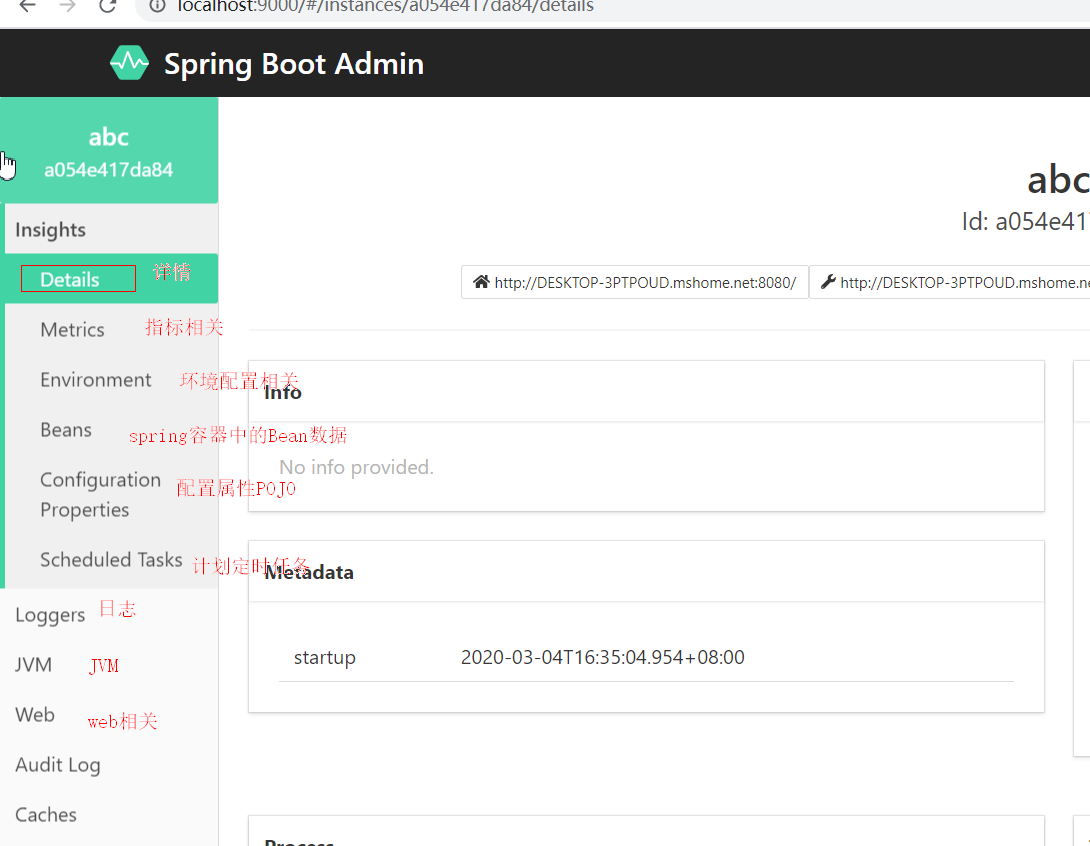The image size is (1090, 846).
Task: Click the wrench icon management URL button
Action: [x=950, y=282]
